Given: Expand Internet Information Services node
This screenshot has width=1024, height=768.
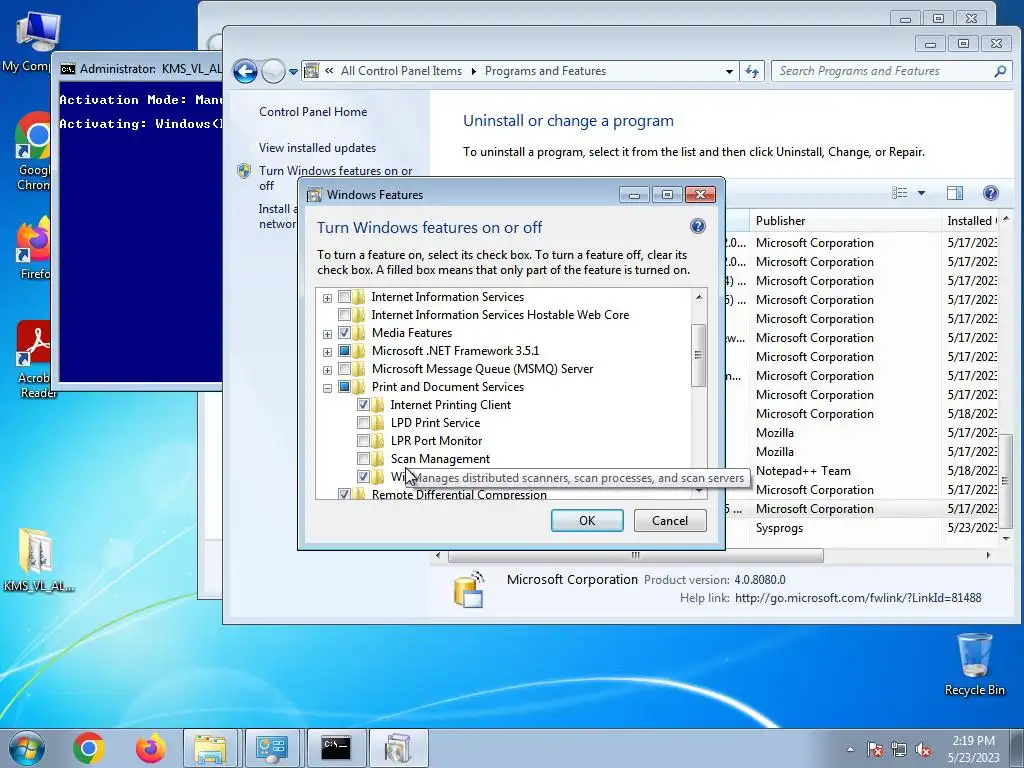Looking at the screenshot, I should pyautogui.click(x=327, y=298).
